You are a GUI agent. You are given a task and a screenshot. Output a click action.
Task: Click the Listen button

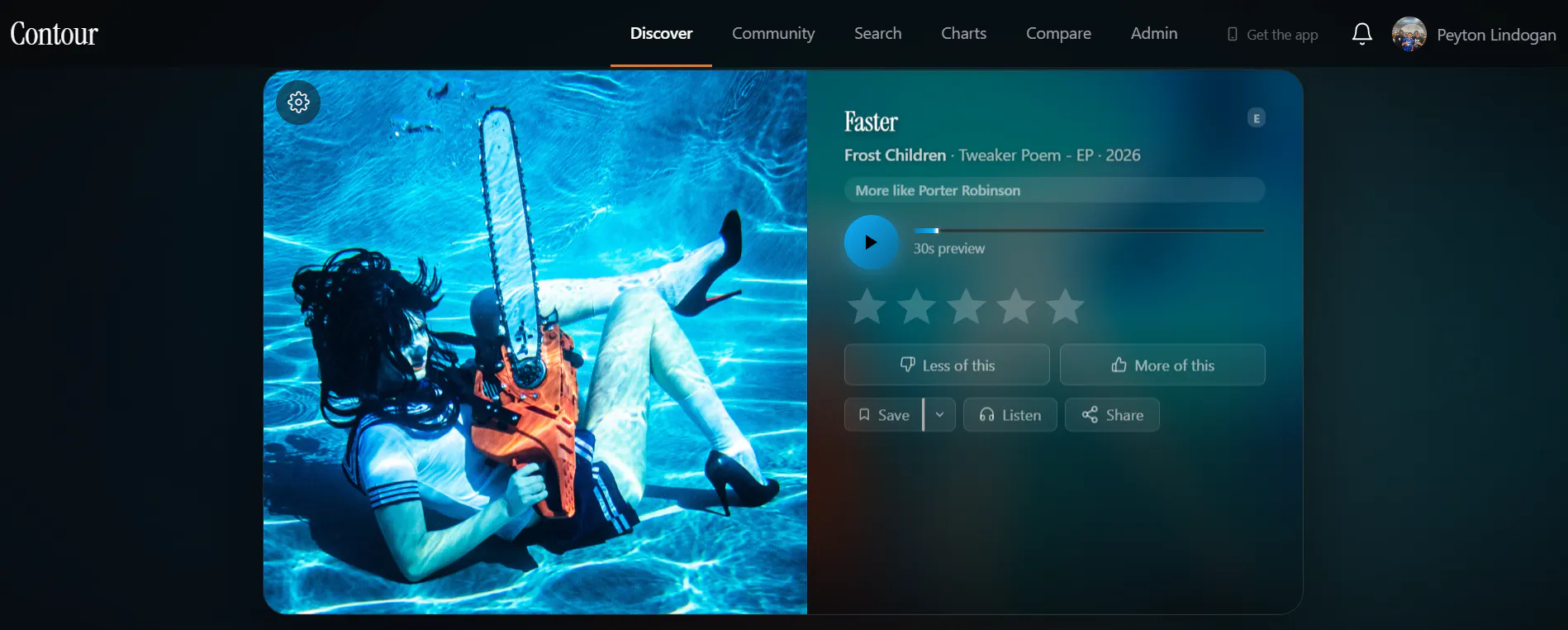point(1010,415)
